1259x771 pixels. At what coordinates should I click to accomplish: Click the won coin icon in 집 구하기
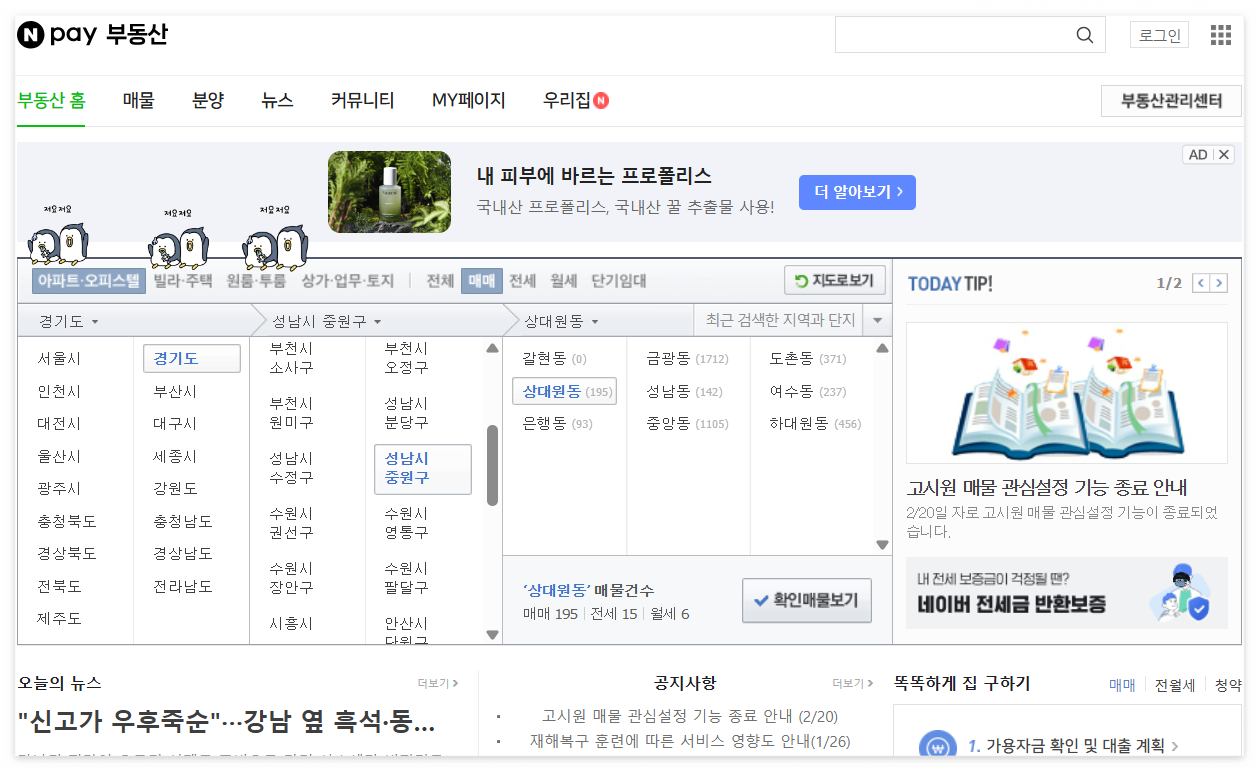(x=937, y=746)
